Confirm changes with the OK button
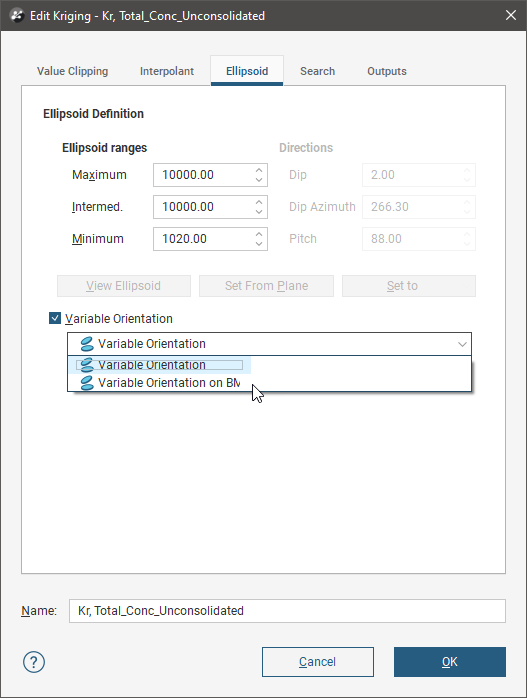This screenshot has width=527, height=698. 450,662
